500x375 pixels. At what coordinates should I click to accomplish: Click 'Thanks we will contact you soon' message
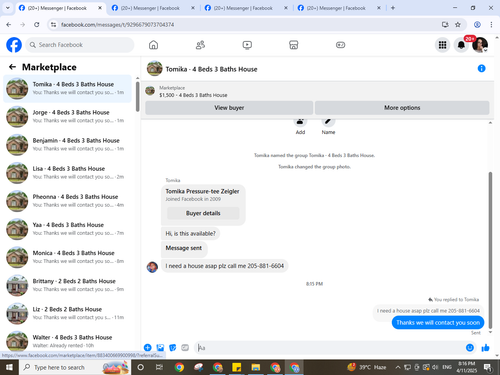(438, 323)
